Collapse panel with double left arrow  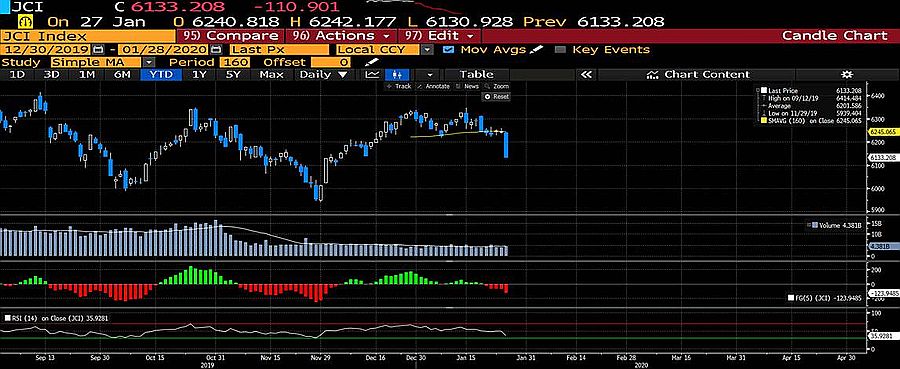pos(586,75)
